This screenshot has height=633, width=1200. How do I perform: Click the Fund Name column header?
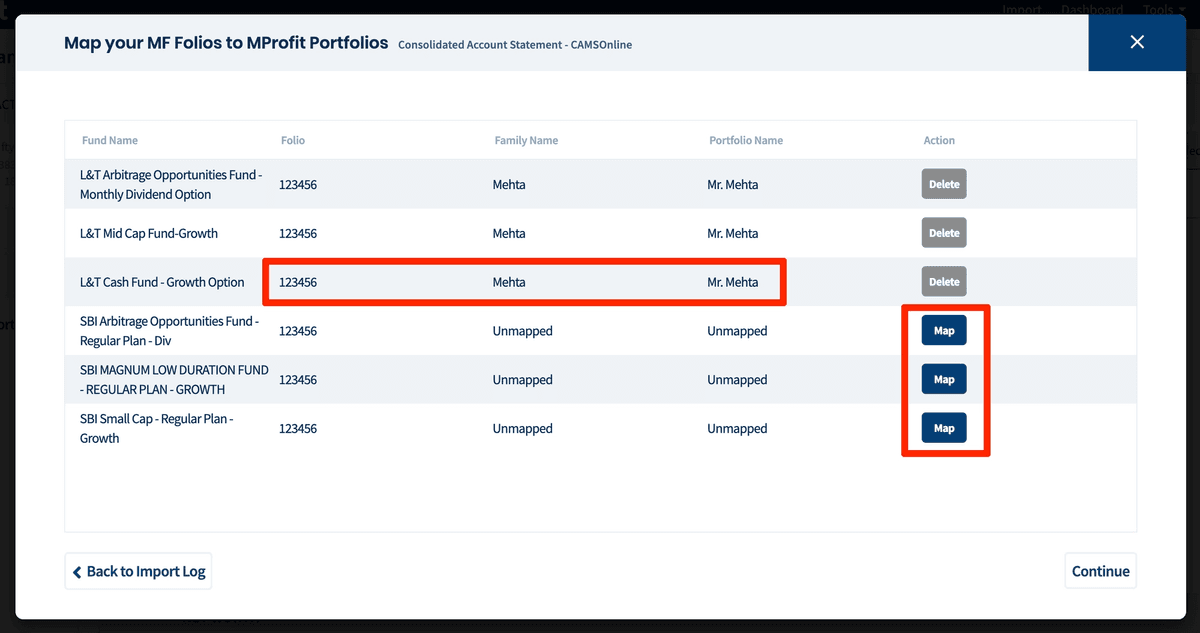pos(110,140)
